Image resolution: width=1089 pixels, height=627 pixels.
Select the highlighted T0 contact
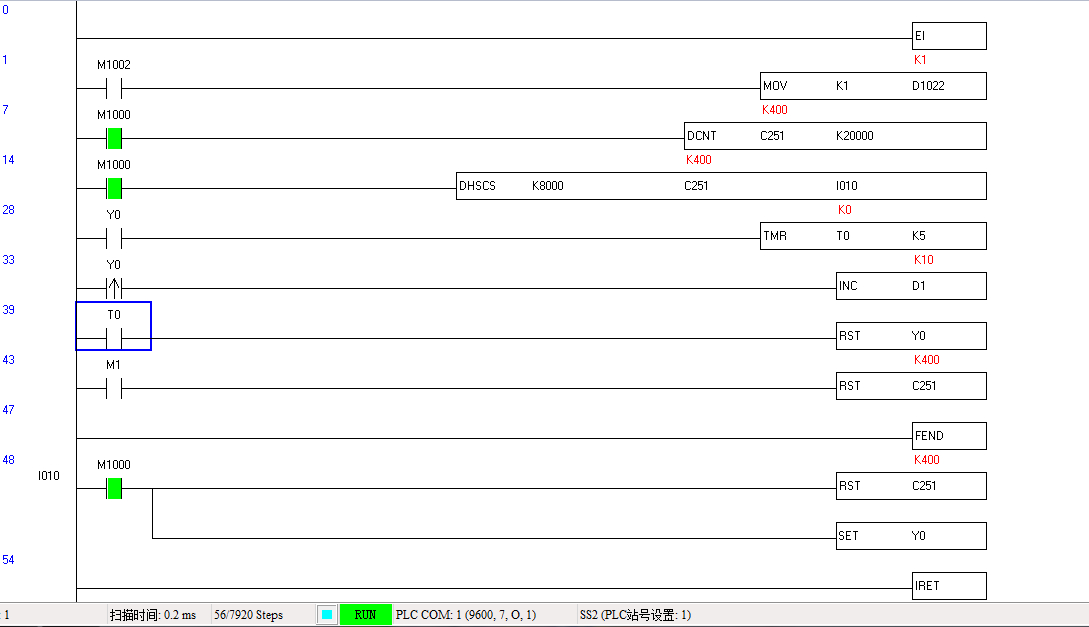tap(113, 337)
